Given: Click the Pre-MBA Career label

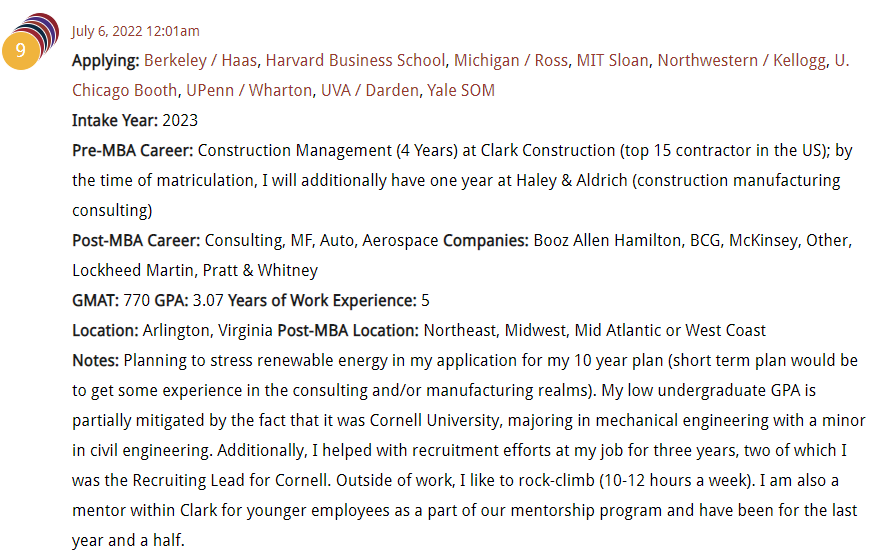Looking at the screenshot, I should click(x=132, y=150).
